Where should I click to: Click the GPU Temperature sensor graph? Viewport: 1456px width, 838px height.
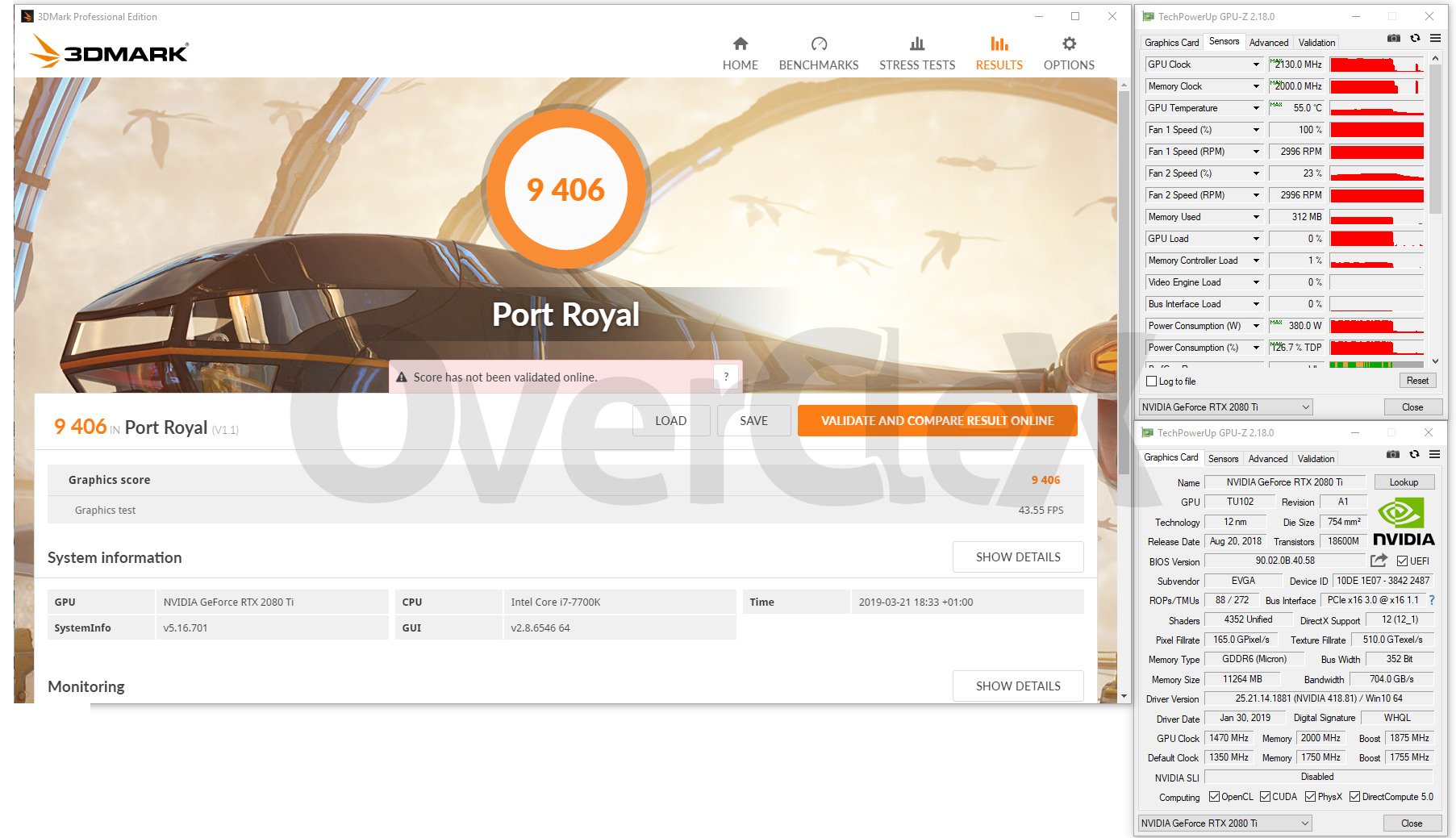point(1376,108)
